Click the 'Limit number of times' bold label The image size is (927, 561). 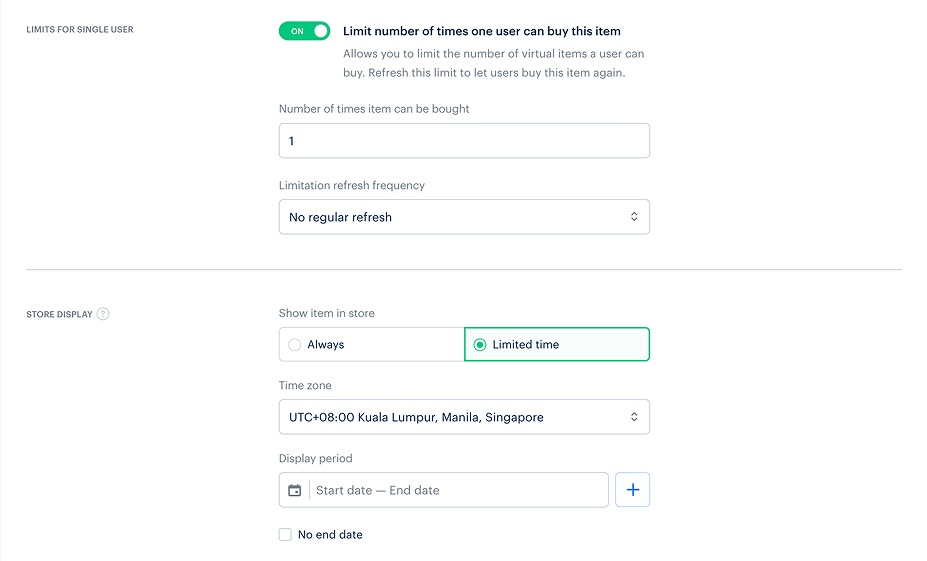[481, 31]
